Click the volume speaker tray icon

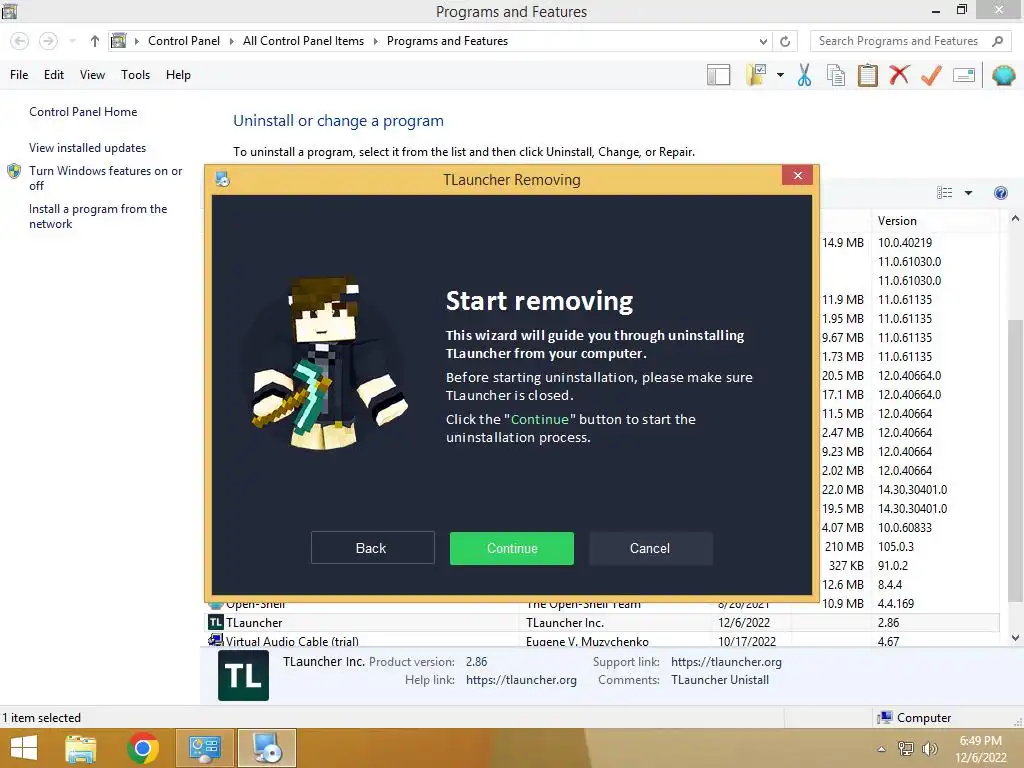tap(929, 749)
